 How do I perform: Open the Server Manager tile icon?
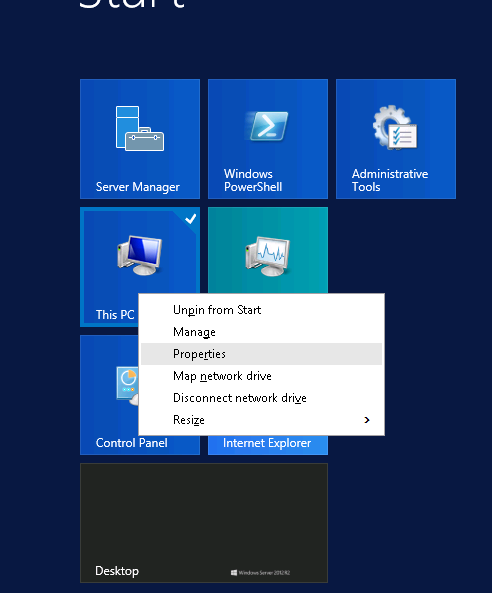point(140,128)
